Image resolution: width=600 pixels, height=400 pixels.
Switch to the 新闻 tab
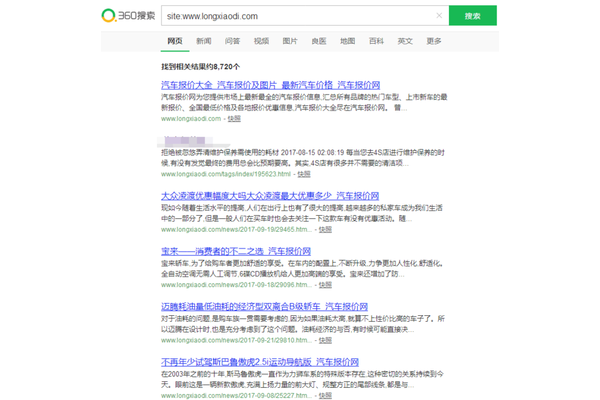(x=204, y=41)
